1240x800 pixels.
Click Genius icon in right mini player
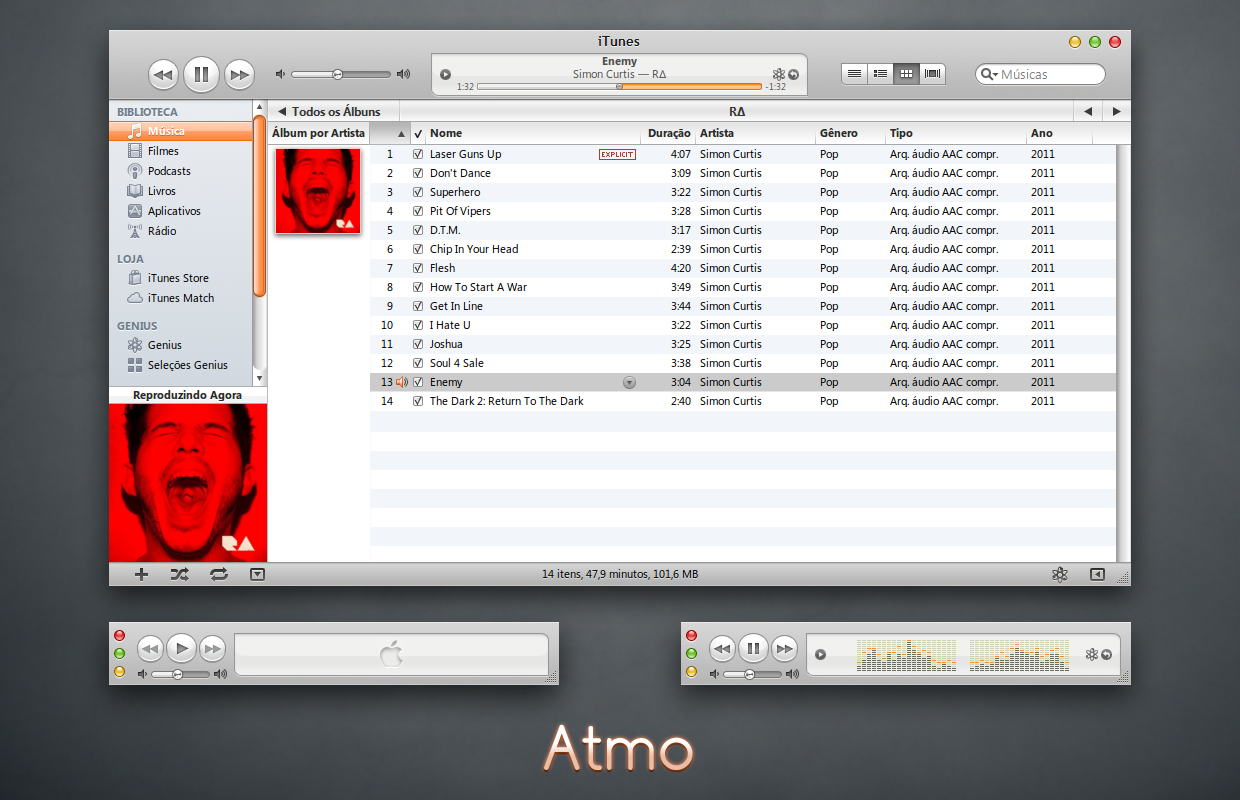(x=1092, y=654)
